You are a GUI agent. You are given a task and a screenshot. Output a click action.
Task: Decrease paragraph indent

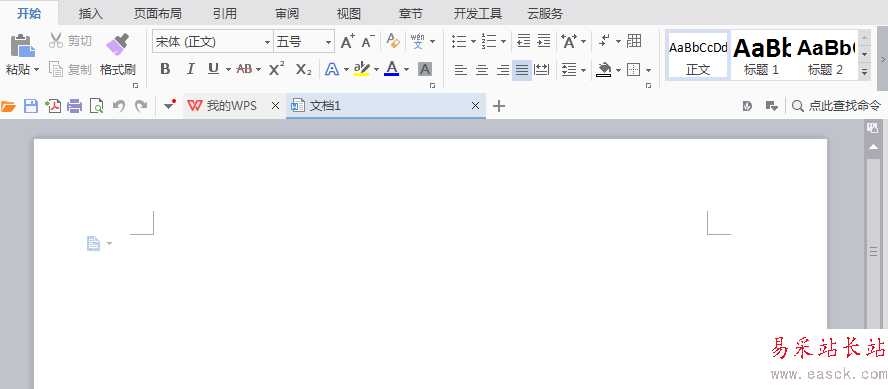point(524,41)
